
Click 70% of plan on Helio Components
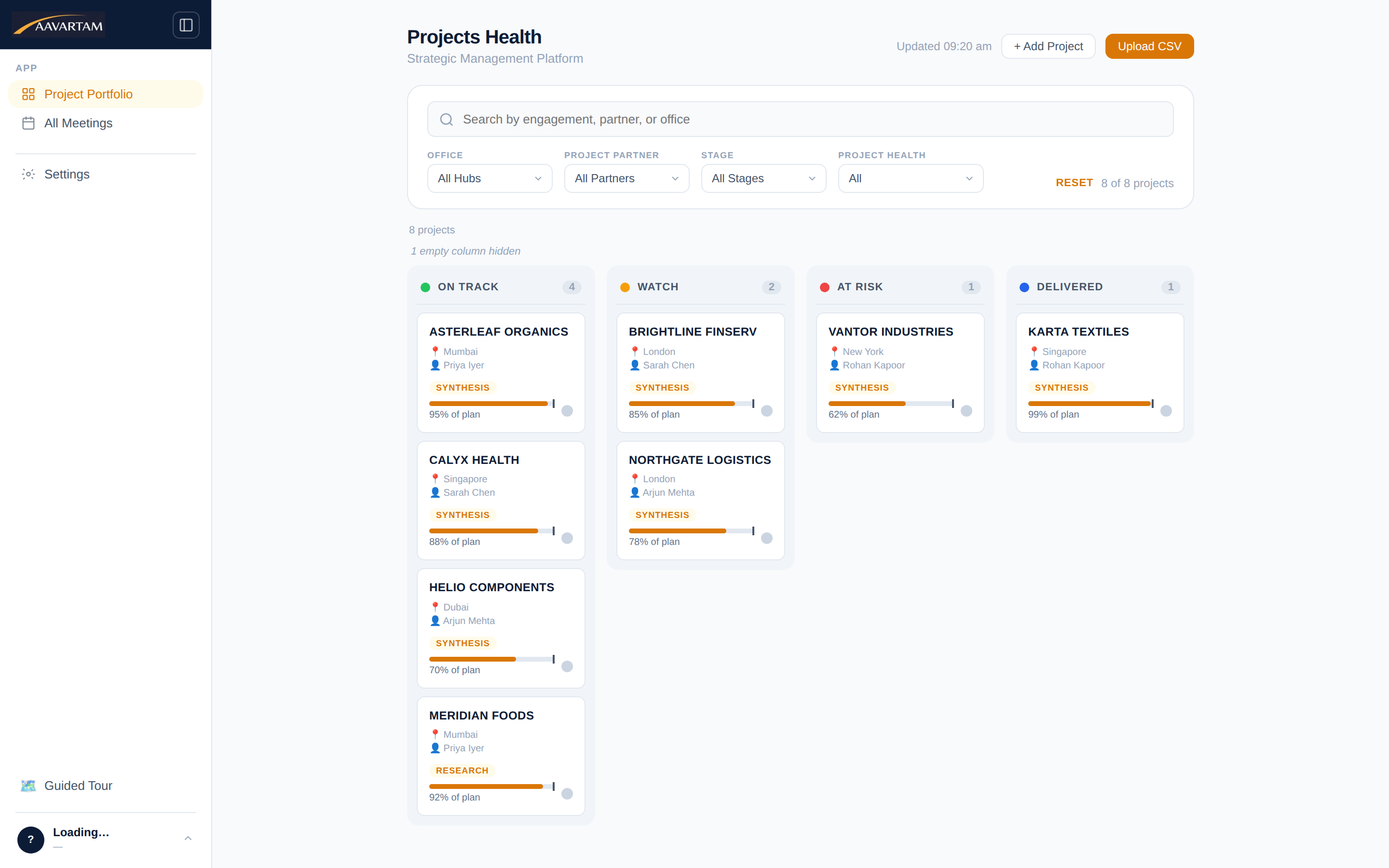[x=455, y=670]
